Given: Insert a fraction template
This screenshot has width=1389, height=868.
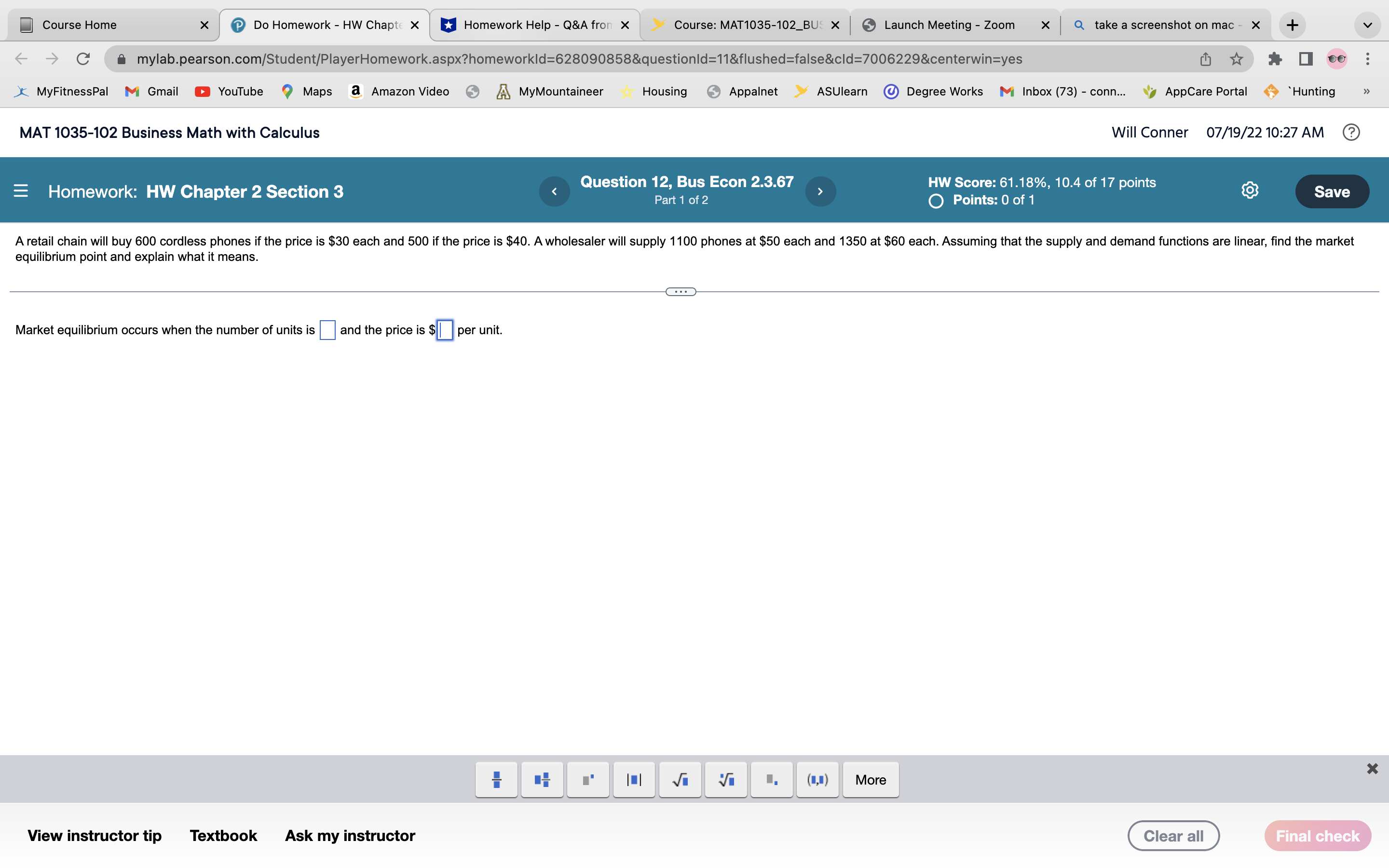Looking at the screenshot, I should pos(496,780).
